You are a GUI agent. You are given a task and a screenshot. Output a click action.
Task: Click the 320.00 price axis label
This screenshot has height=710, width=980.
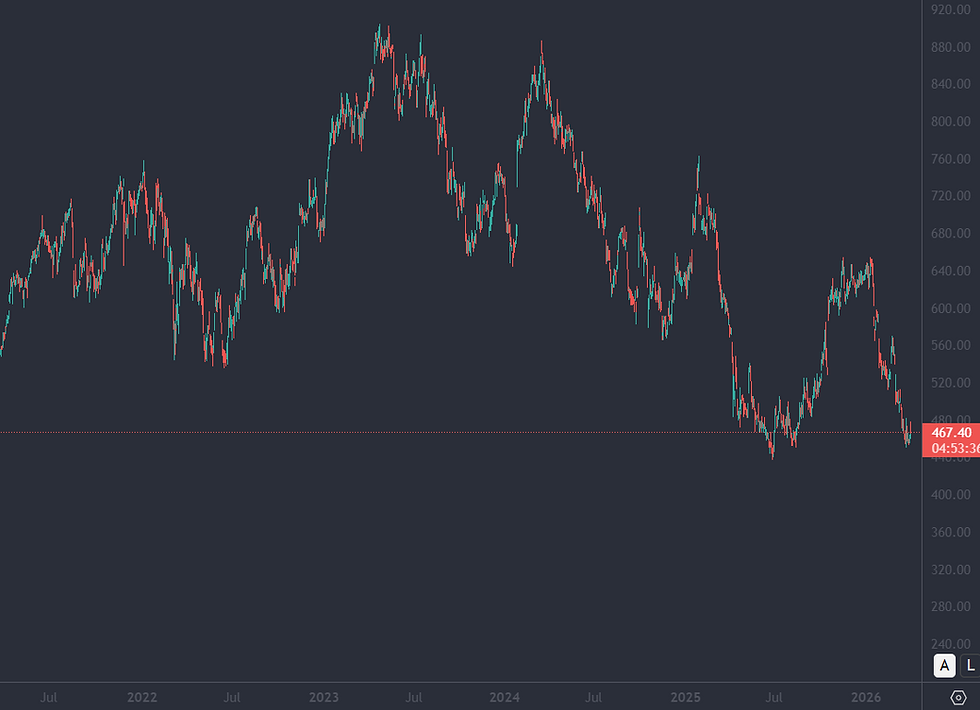point(951,569)
